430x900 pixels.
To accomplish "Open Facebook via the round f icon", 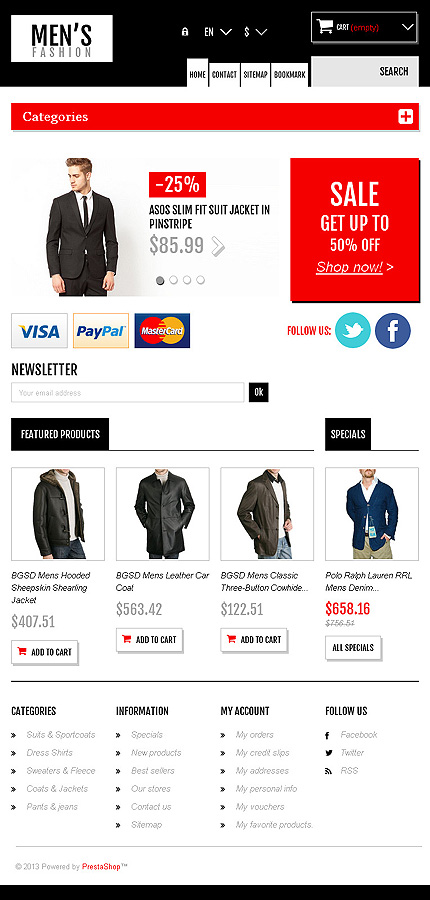I will tap(393, 330).
